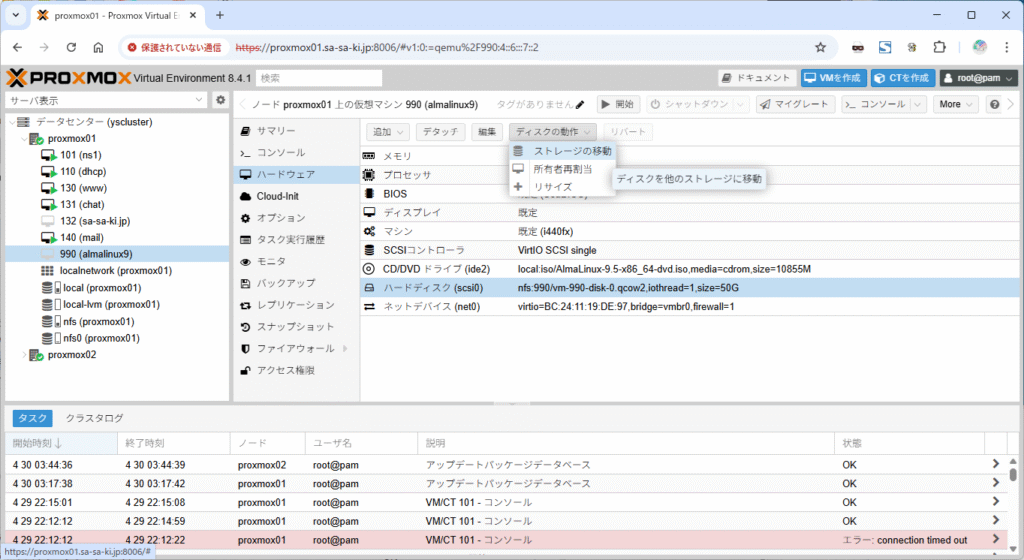Switch to the タスク tab
This screenshot has width=1024, height=560.
tap(33, 418)
